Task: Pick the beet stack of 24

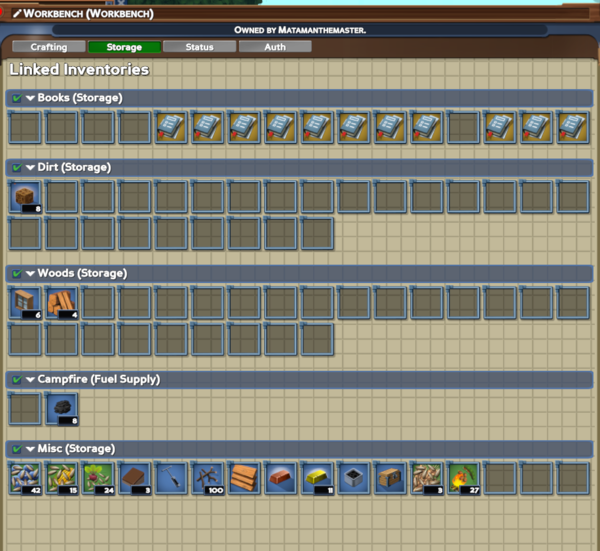Action: point(98,478)
